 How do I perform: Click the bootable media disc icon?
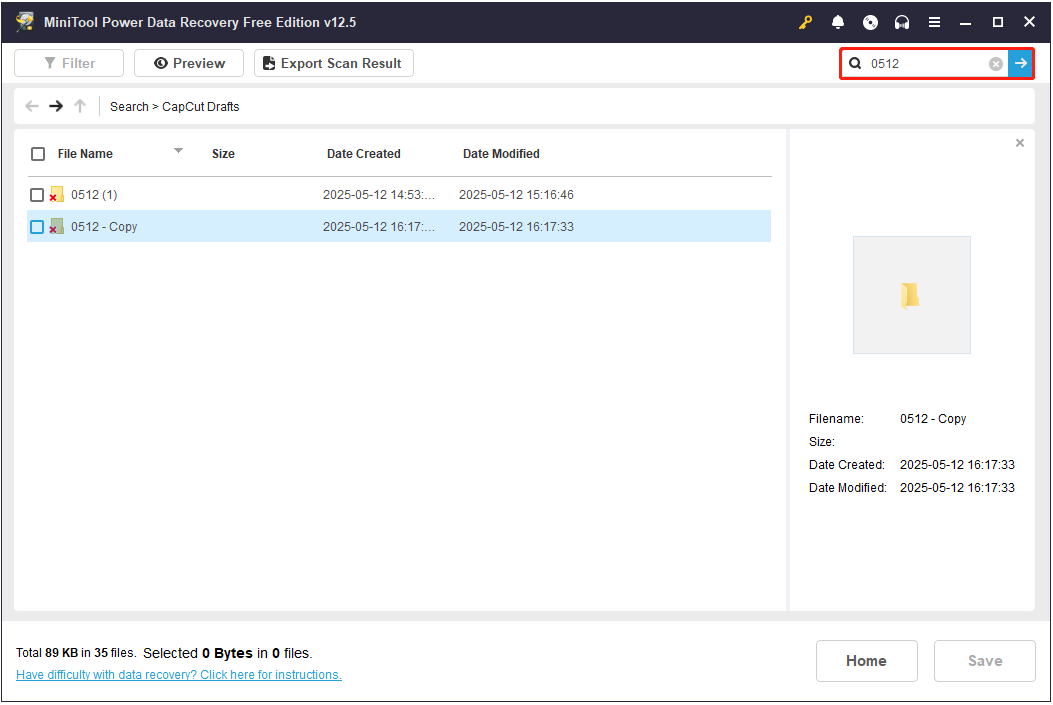coord(870,22)
